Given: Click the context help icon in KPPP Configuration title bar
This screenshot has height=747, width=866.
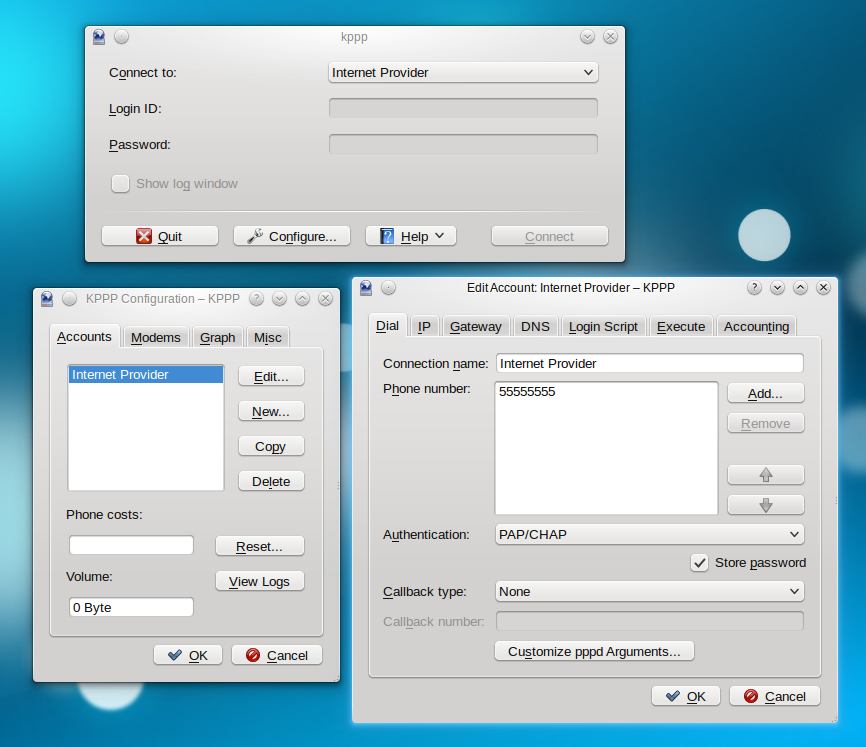Looking at the screenshot, I should tap(256, 299).
